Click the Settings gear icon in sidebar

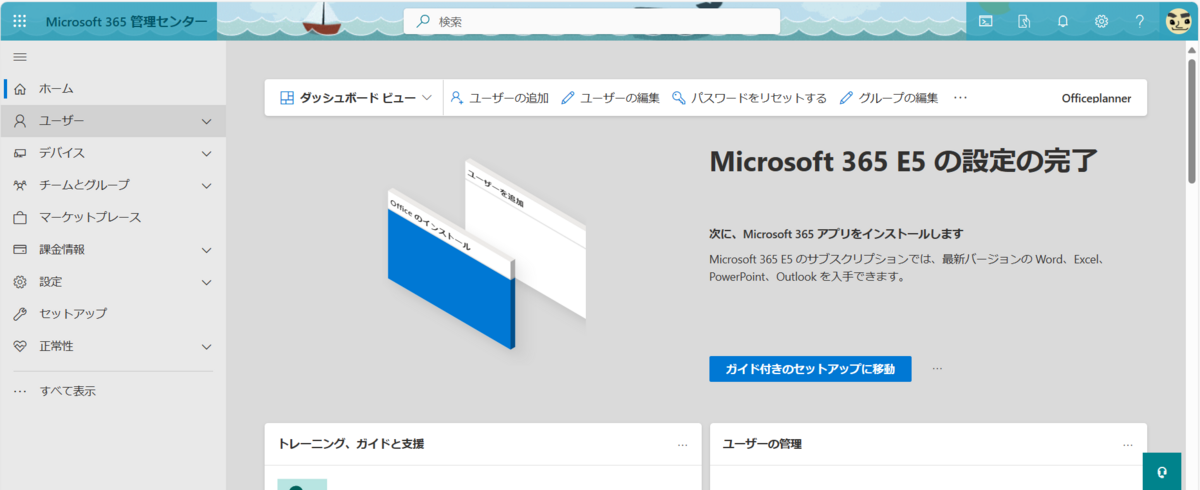20,281
